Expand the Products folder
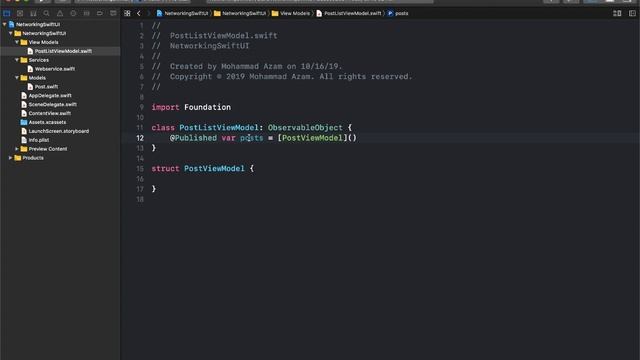640x360 pixels. 11,158
